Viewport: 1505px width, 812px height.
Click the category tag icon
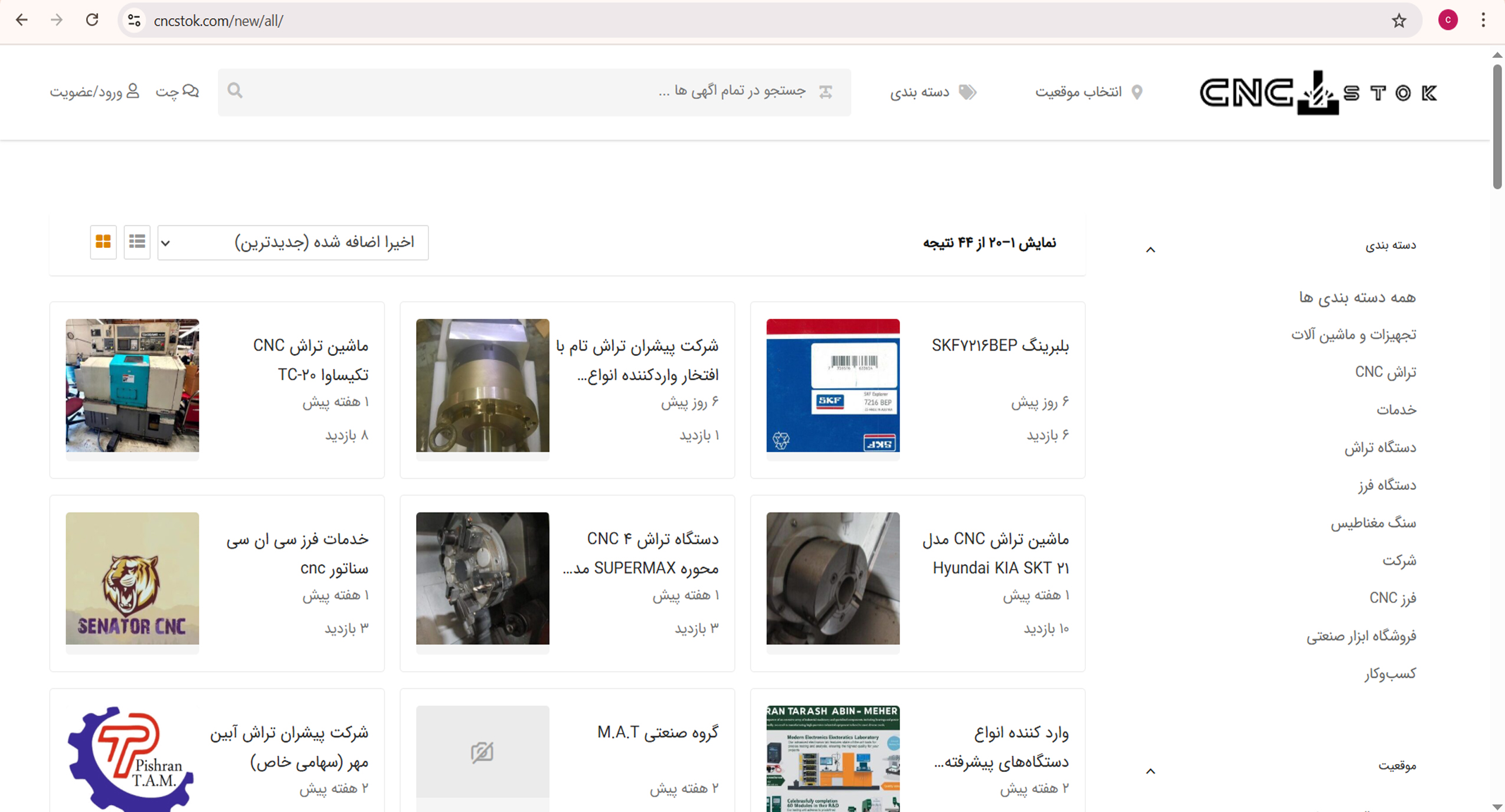point(967,92)
